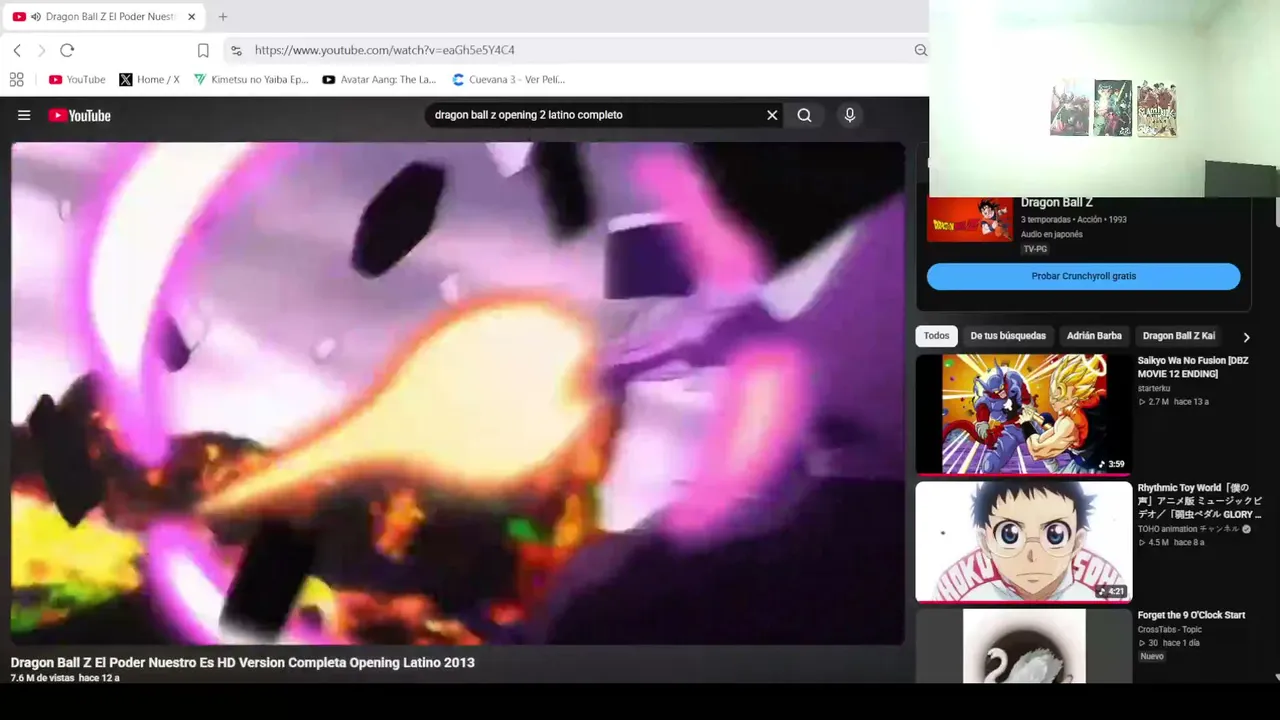Image resolution: width=1280 pixels, height=720 pixels.
Task: Open the apps grid in bookmarks bar
Action: tap(16, 79)
